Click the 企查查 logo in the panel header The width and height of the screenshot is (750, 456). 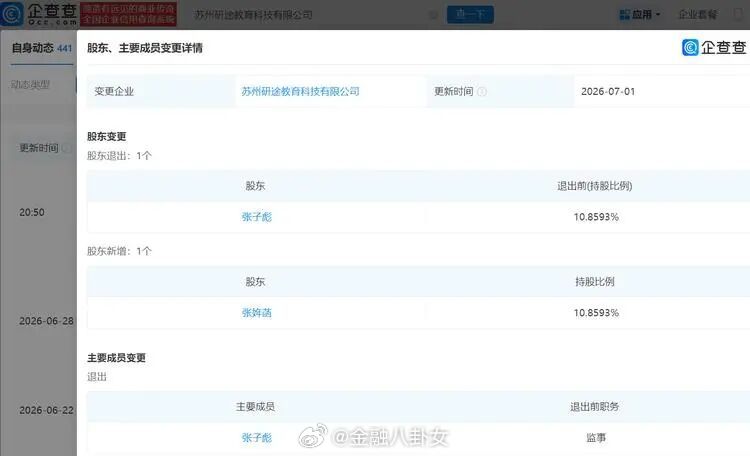click(714, 47)
